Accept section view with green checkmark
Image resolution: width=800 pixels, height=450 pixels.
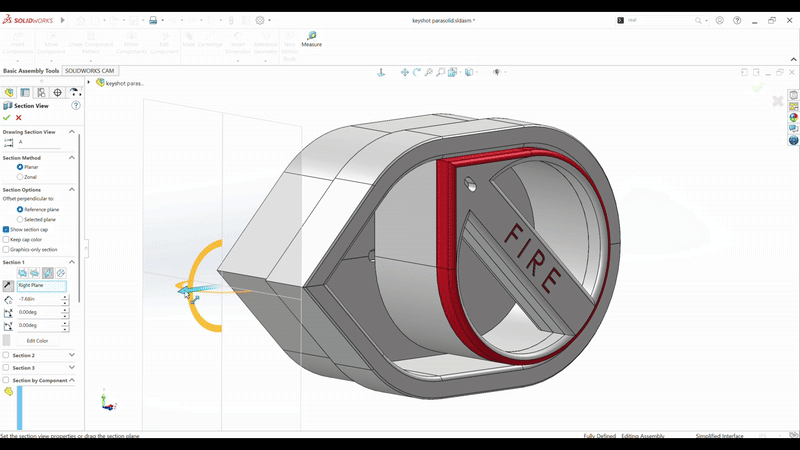tap(7, 118)
